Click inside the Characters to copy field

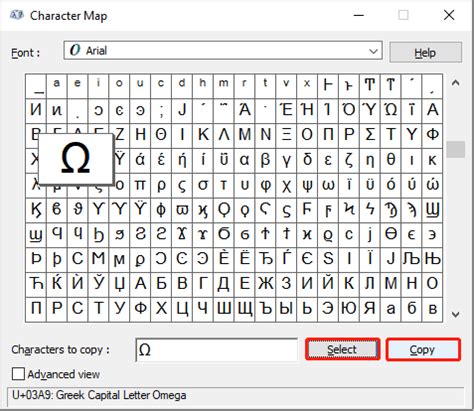[x=216, y=350]
